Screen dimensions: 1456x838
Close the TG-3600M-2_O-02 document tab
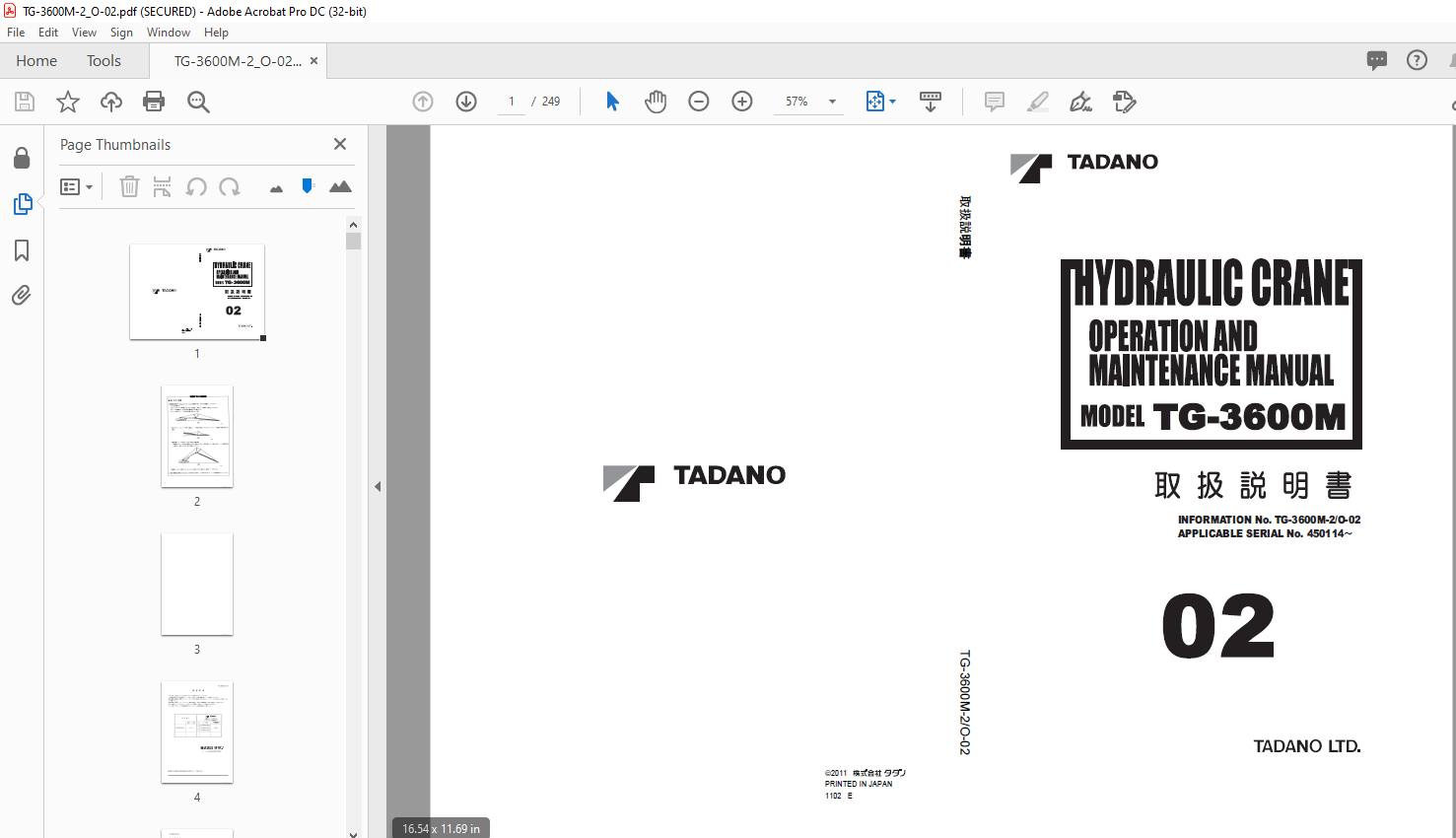coord(313,61)
